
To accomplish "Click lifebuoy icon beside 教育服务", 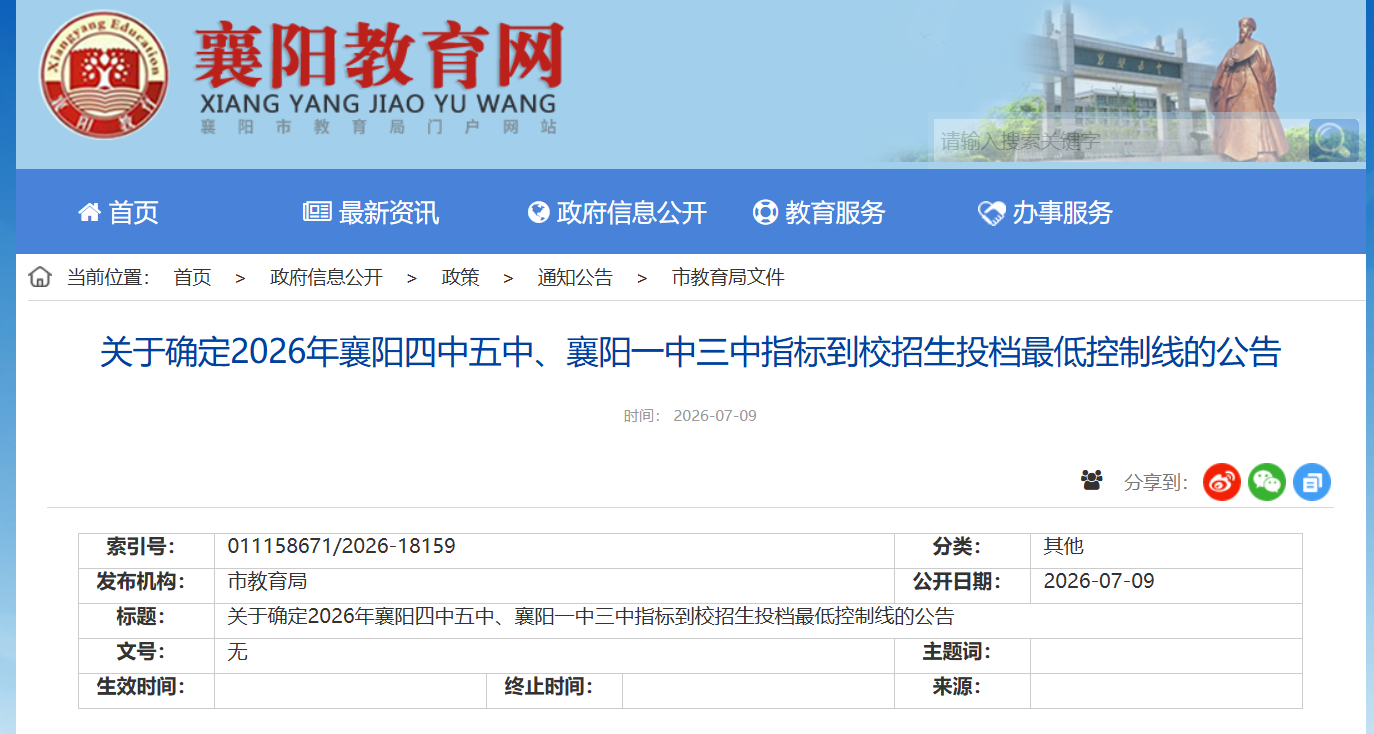I will click(x=765, y=212).
